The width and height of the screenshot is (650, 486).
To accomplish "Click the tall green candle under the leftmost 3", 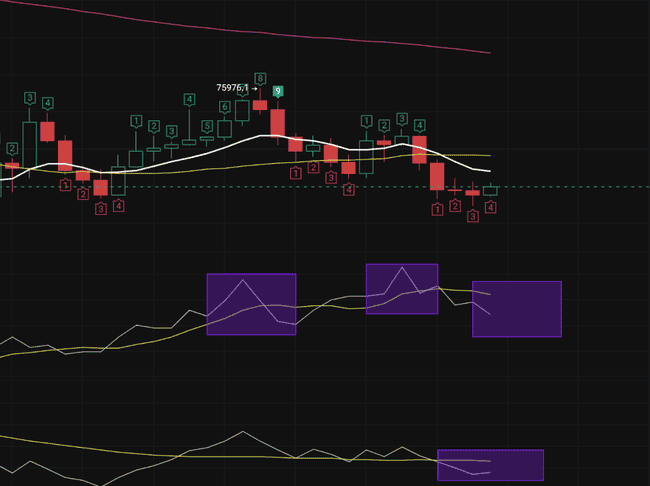I will (30, 142).
